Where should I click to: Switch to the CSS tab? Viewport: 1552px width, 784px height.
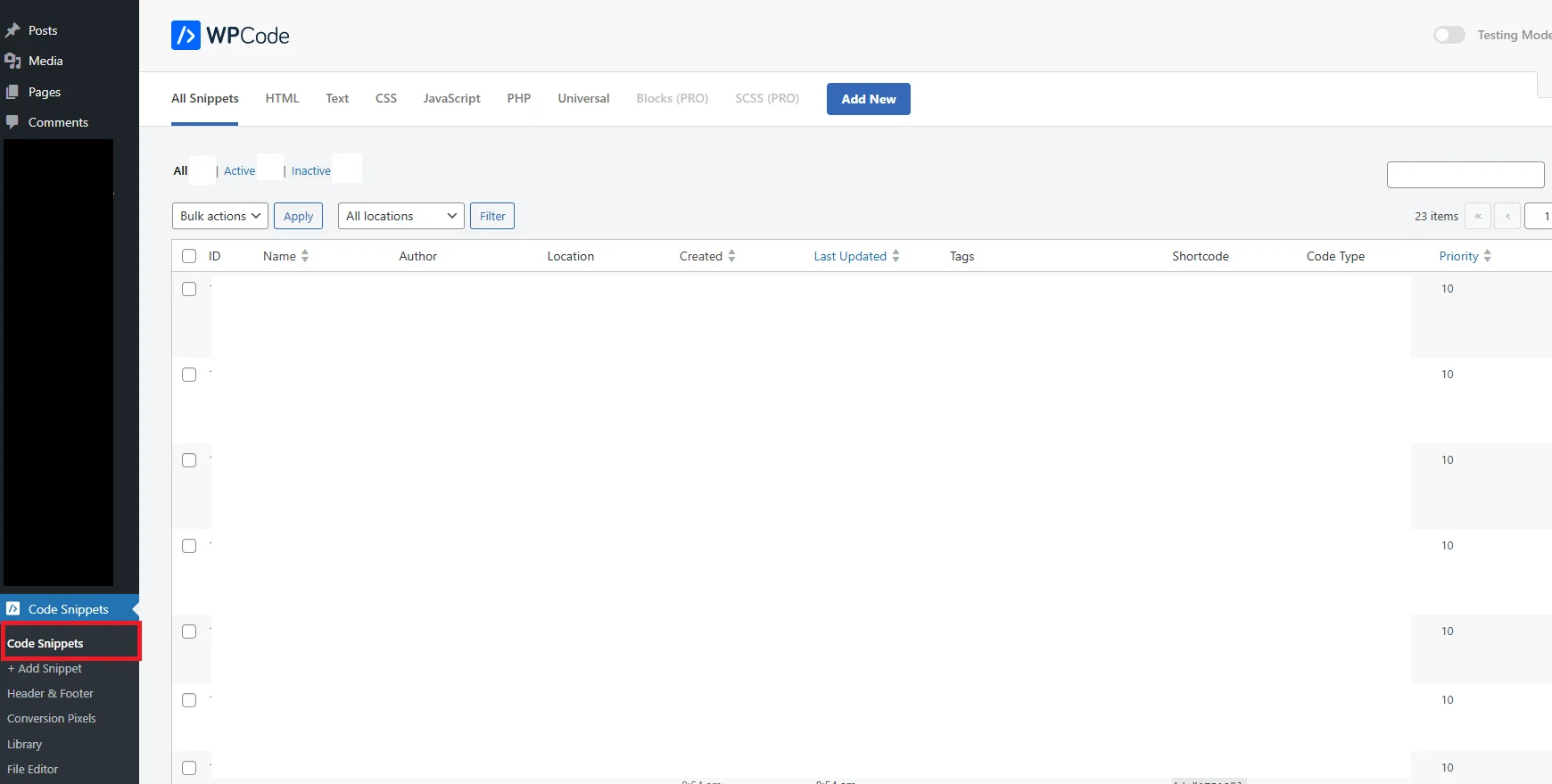tap(386, 98)
